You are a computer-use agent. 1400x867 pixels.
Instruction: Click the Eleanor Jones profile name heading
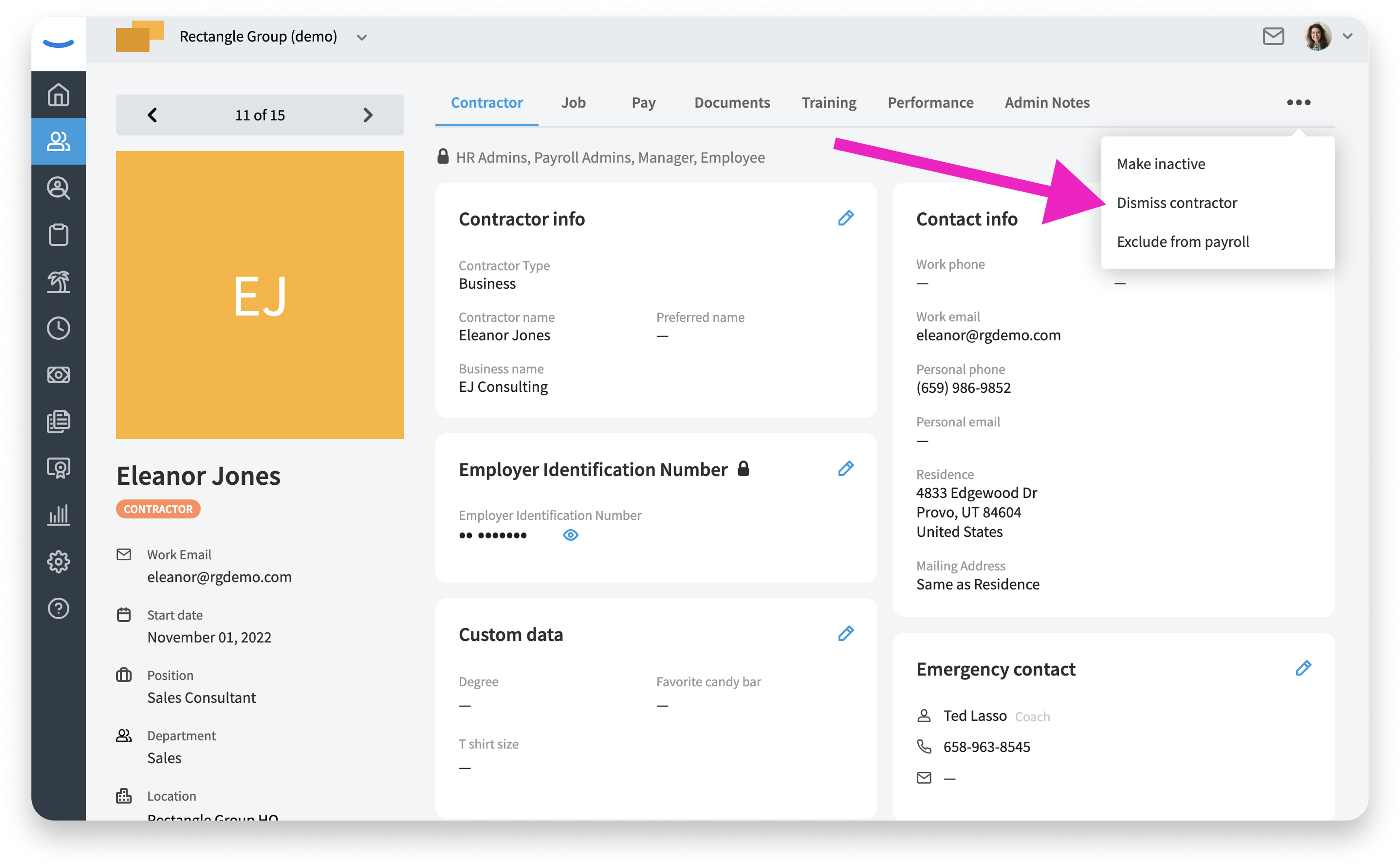[x=198, y=476]
